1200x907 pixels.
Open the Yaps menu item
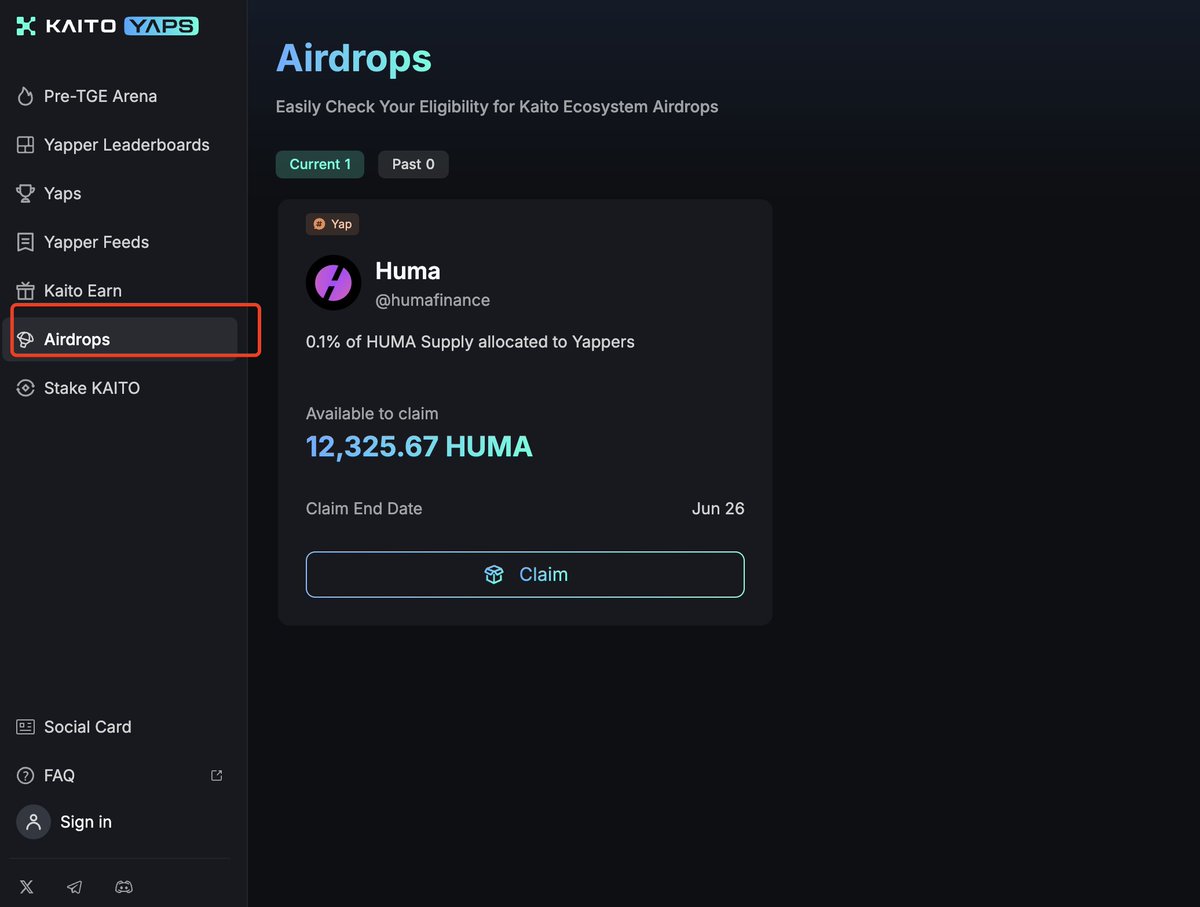tap(63, 193)
